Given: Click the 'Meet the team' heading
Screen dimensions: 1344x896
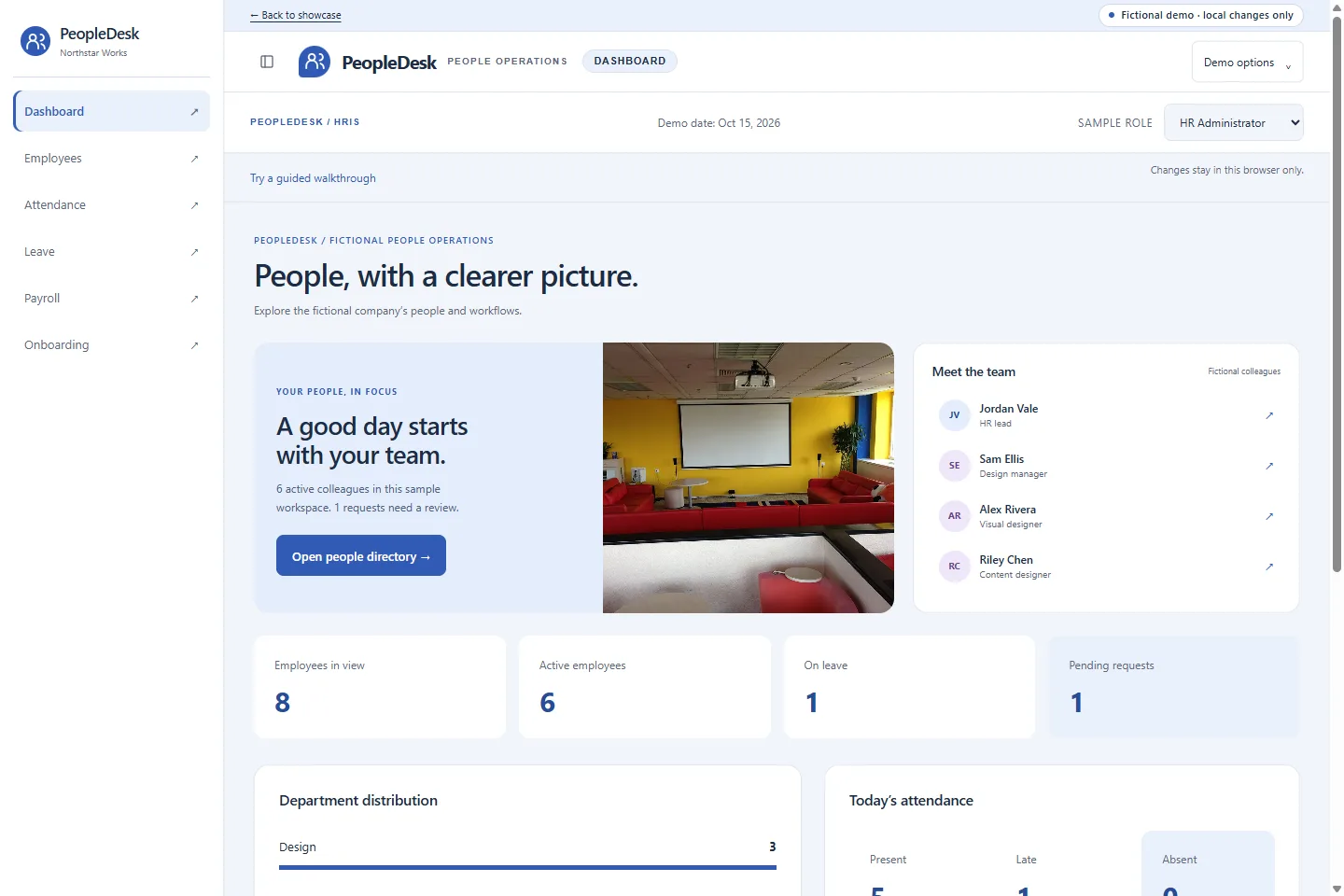Looking at the screenshot, I should pos(973,371).
